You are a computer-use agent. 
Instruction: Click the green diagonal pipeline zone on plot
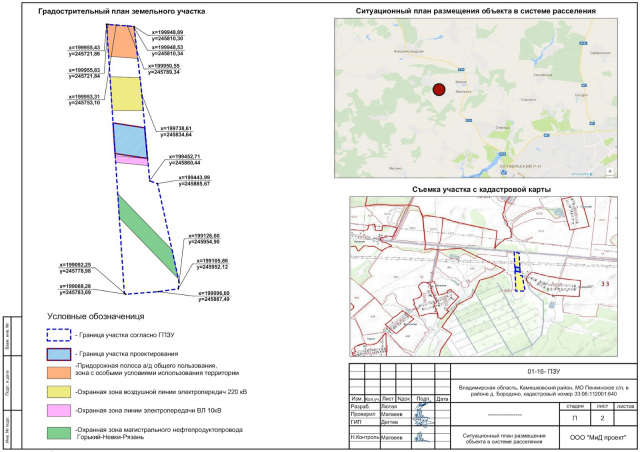click(x=148, y=236)
